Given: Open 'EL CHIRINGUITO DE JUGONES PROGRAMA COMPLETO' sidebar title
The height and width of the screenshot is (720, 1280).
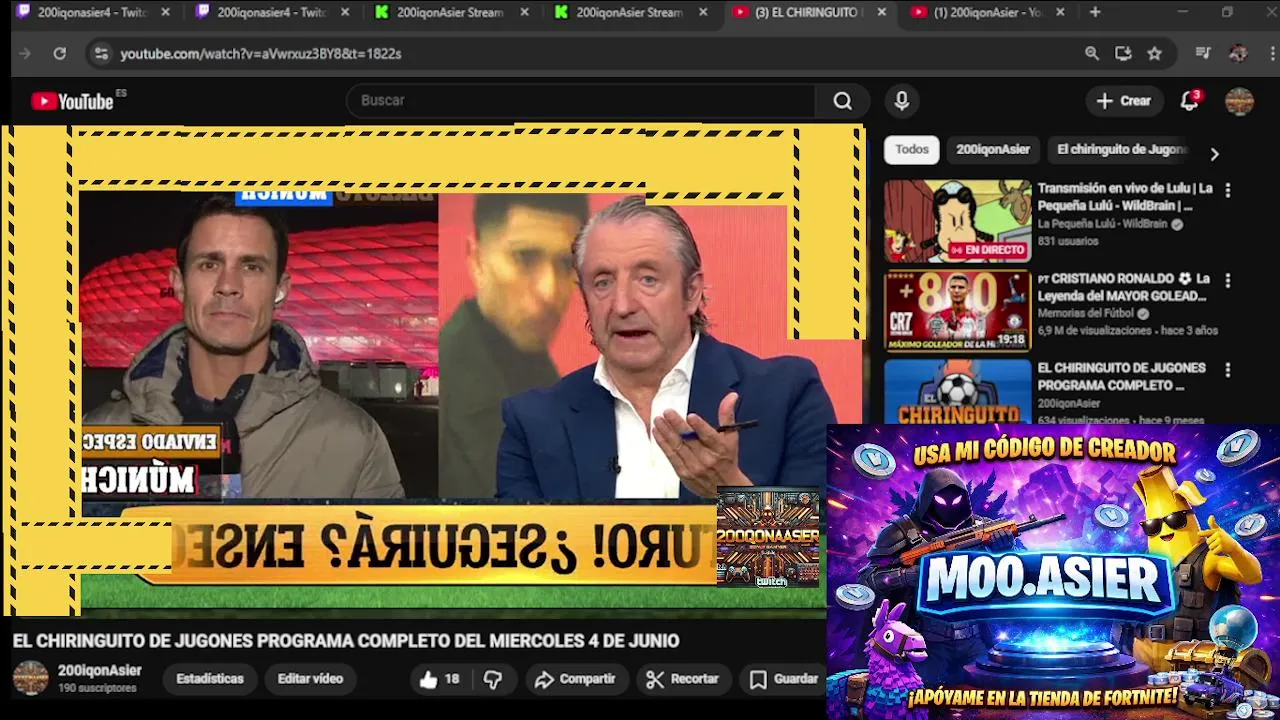Looking at the screenshot, I should (1122, 376).
